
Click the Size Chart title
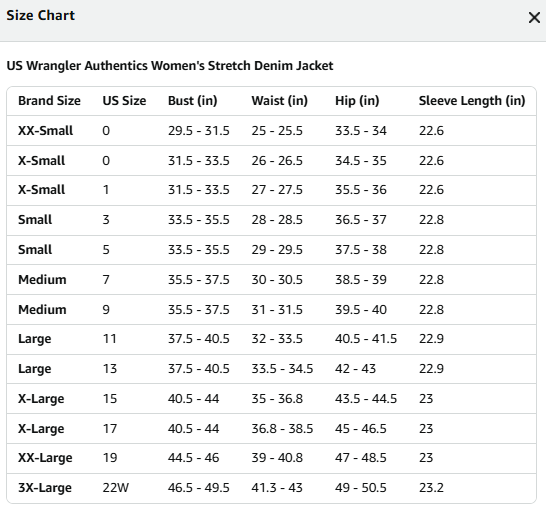click(40, 15)
